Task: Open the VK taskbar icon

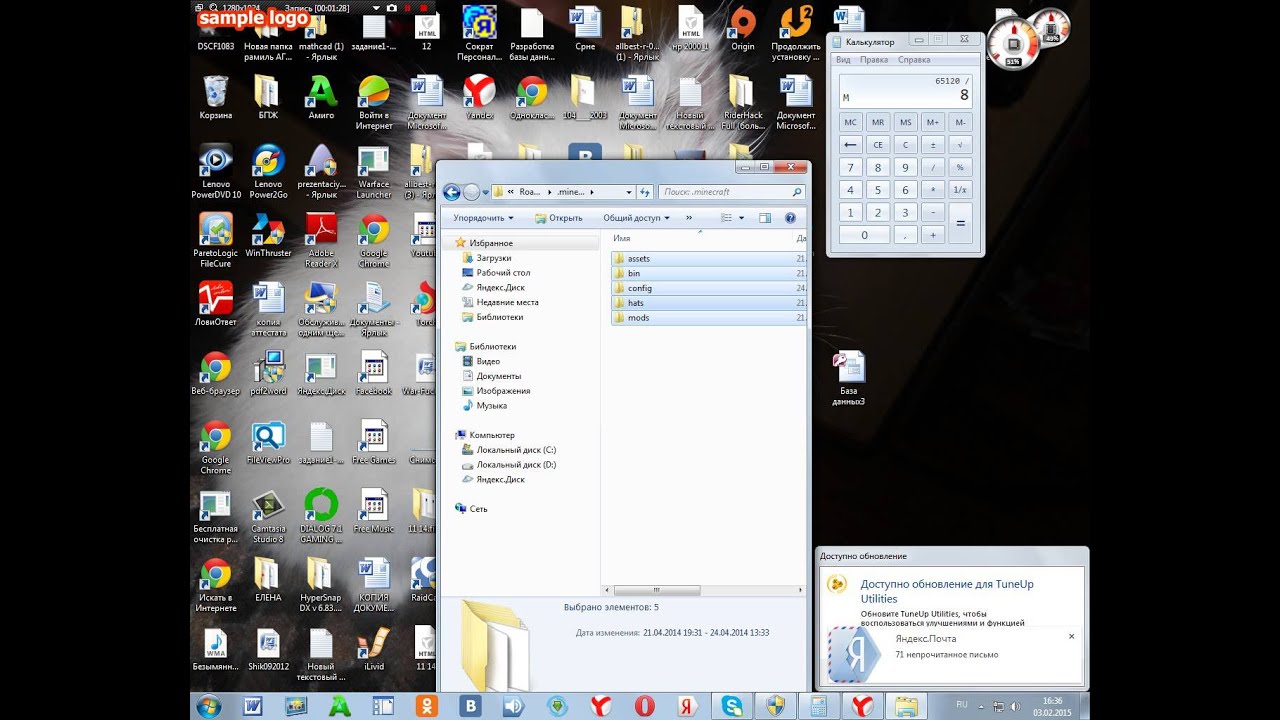Action: pos(469,706)
